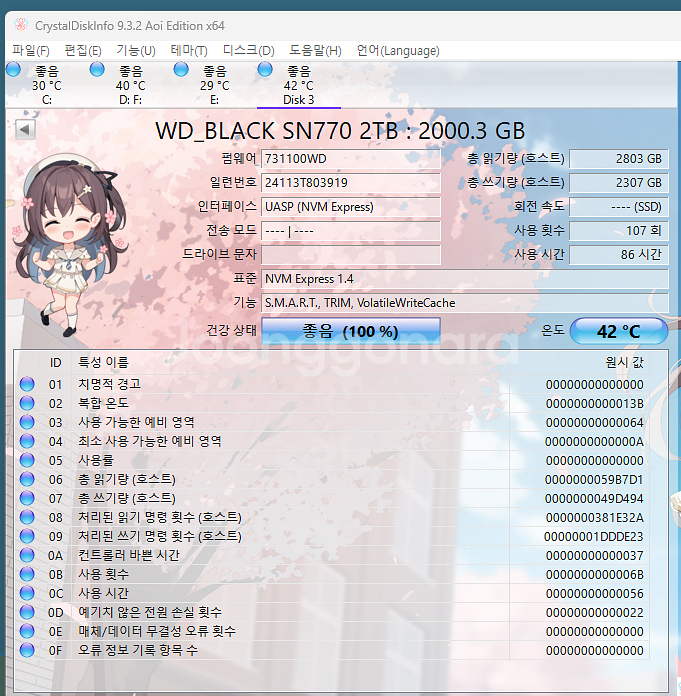Click rotation speed value ---- (SSD)
This screenshot has height=696, width=681.
(x=619, y=206)
